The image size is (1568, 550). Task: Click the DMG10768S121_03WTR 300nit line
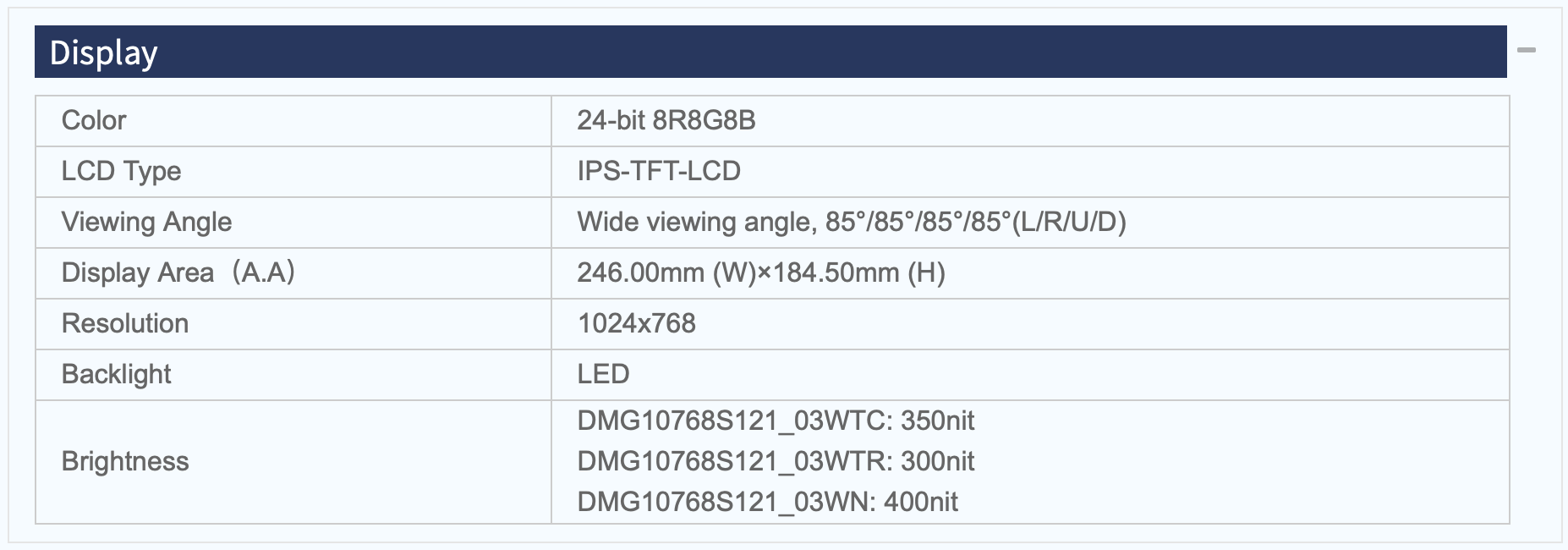click(x=776, y=461)
